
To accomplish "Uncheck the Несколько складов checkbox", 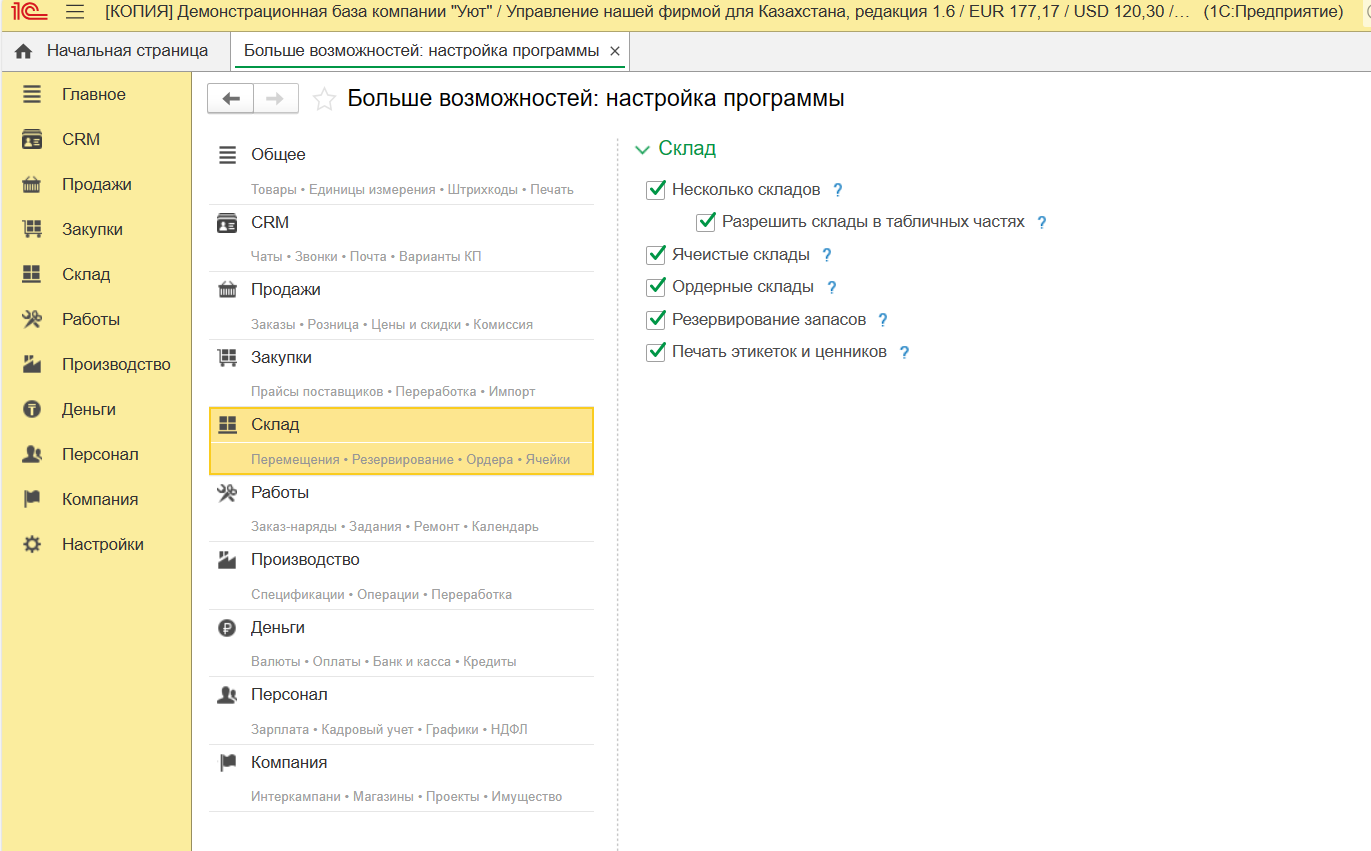I will point(656,189).
